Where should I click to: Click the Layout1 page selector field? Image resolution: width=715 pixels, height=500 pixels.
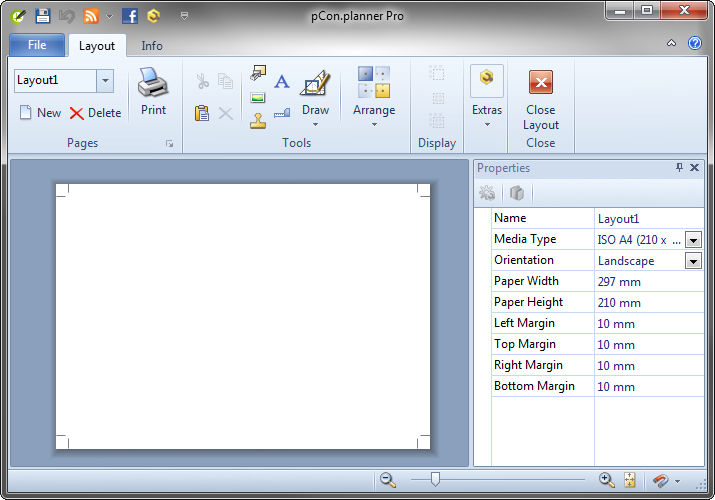[55, 81]
